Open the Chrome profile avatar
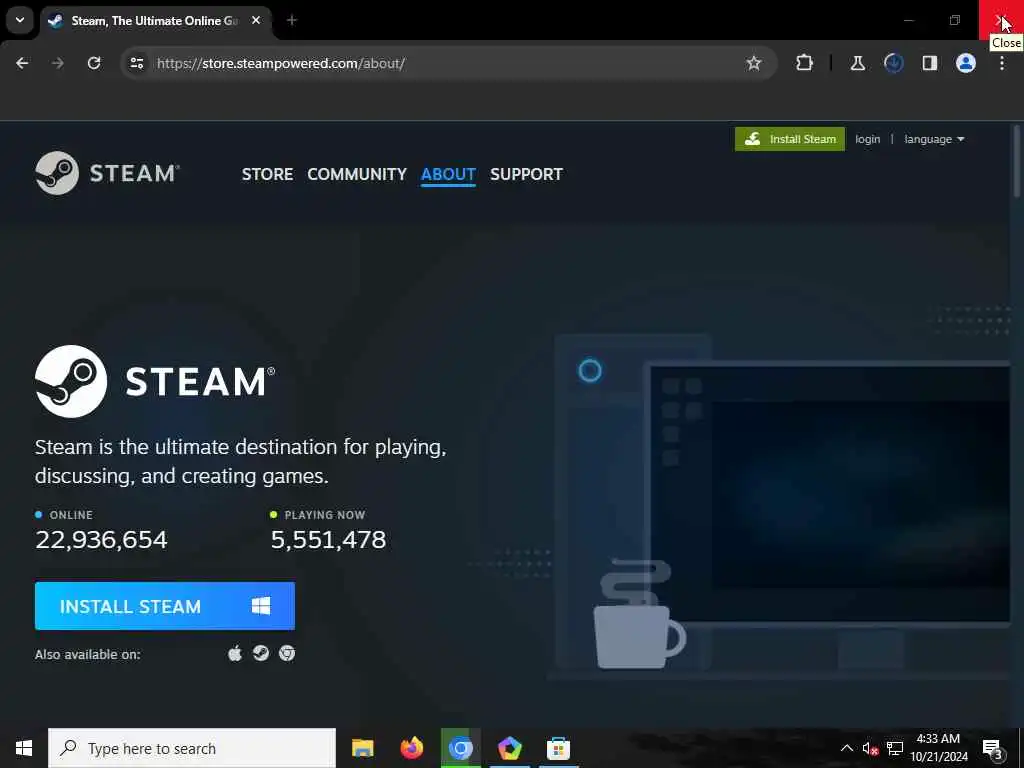Viewport: 1024px width, 768px height. pyautogui.click(x=966, y=63)
